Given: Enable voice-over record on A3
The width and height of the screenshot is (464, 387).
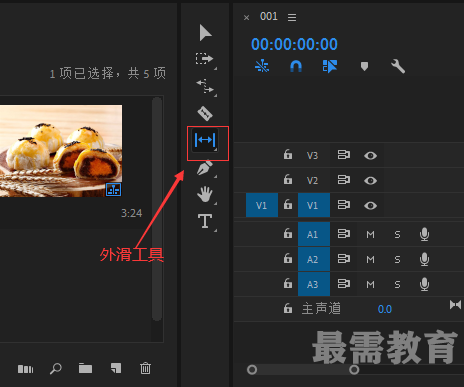Looking at the screenshot, I should (424, 284).
